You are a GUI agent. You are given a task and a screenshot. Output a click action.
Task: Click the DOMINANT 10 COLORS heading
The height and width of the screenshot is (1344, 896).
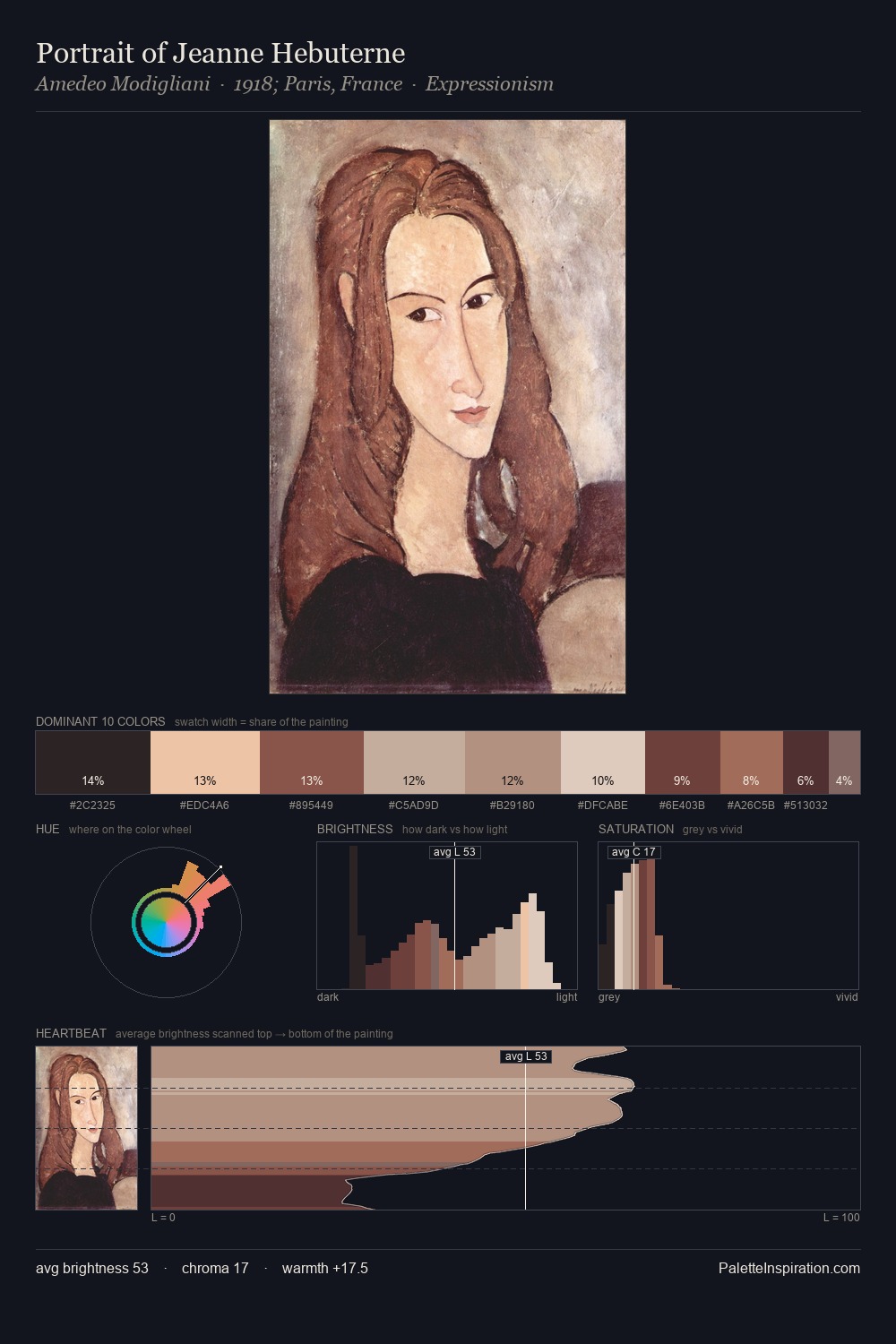[x=100, y=721]
